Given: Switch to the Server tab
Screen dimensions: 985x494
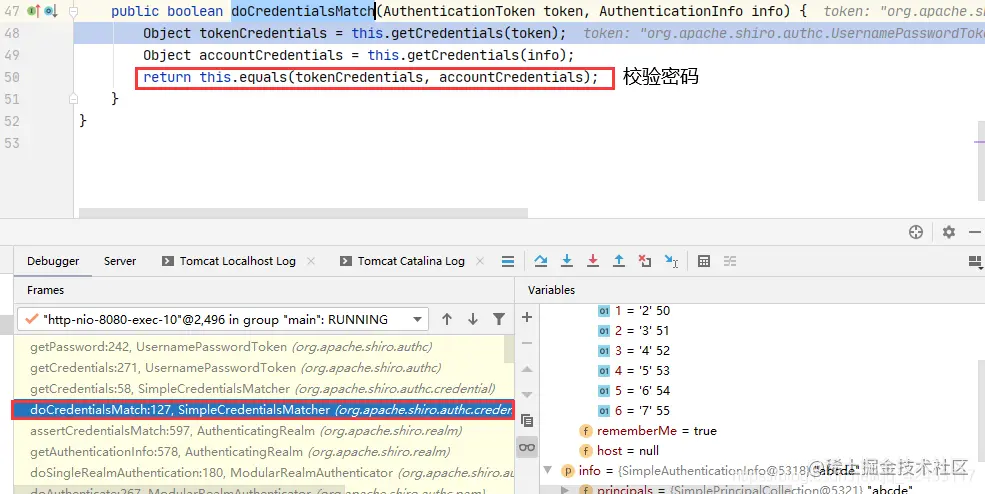Looking at the screenshot, I should (120, 261).
